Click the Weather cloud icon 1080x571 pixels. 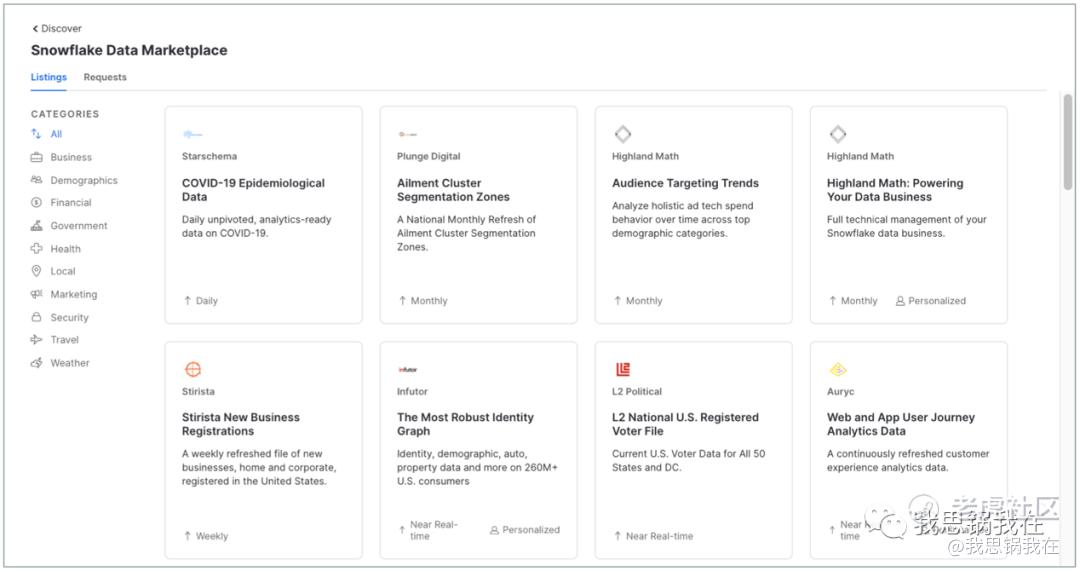[37, 363]
